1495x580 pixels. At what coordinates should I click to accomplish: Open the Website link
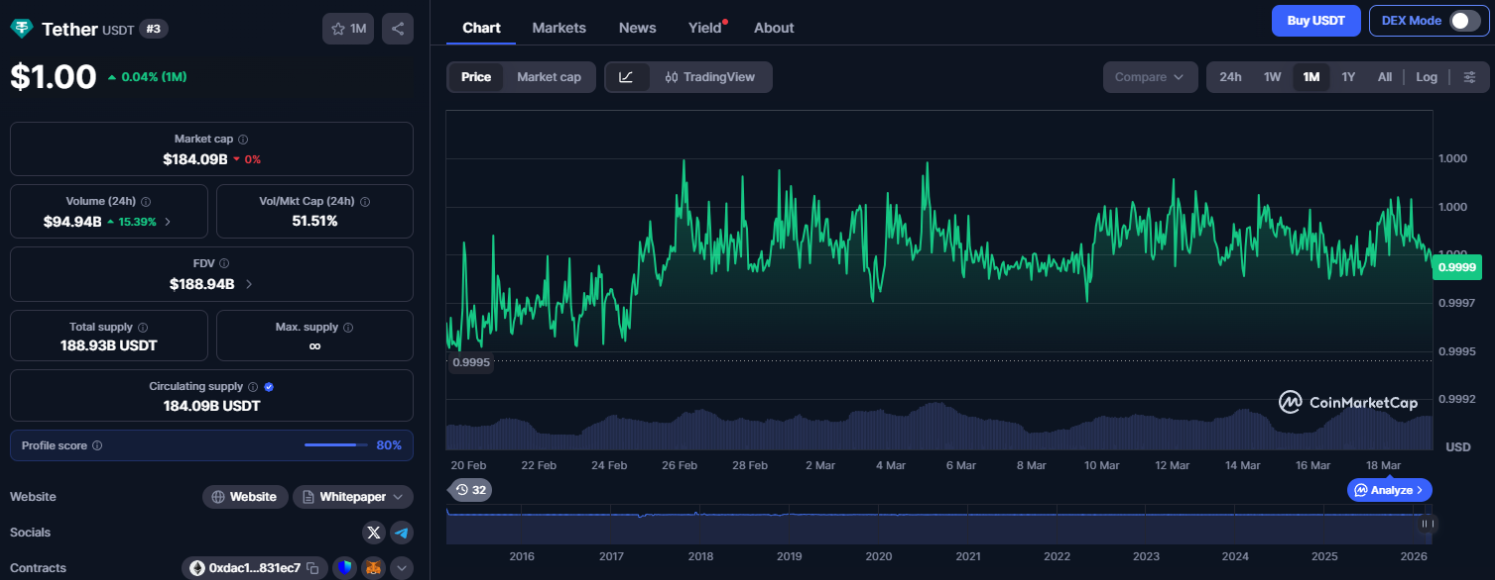(x=245, y=497)
